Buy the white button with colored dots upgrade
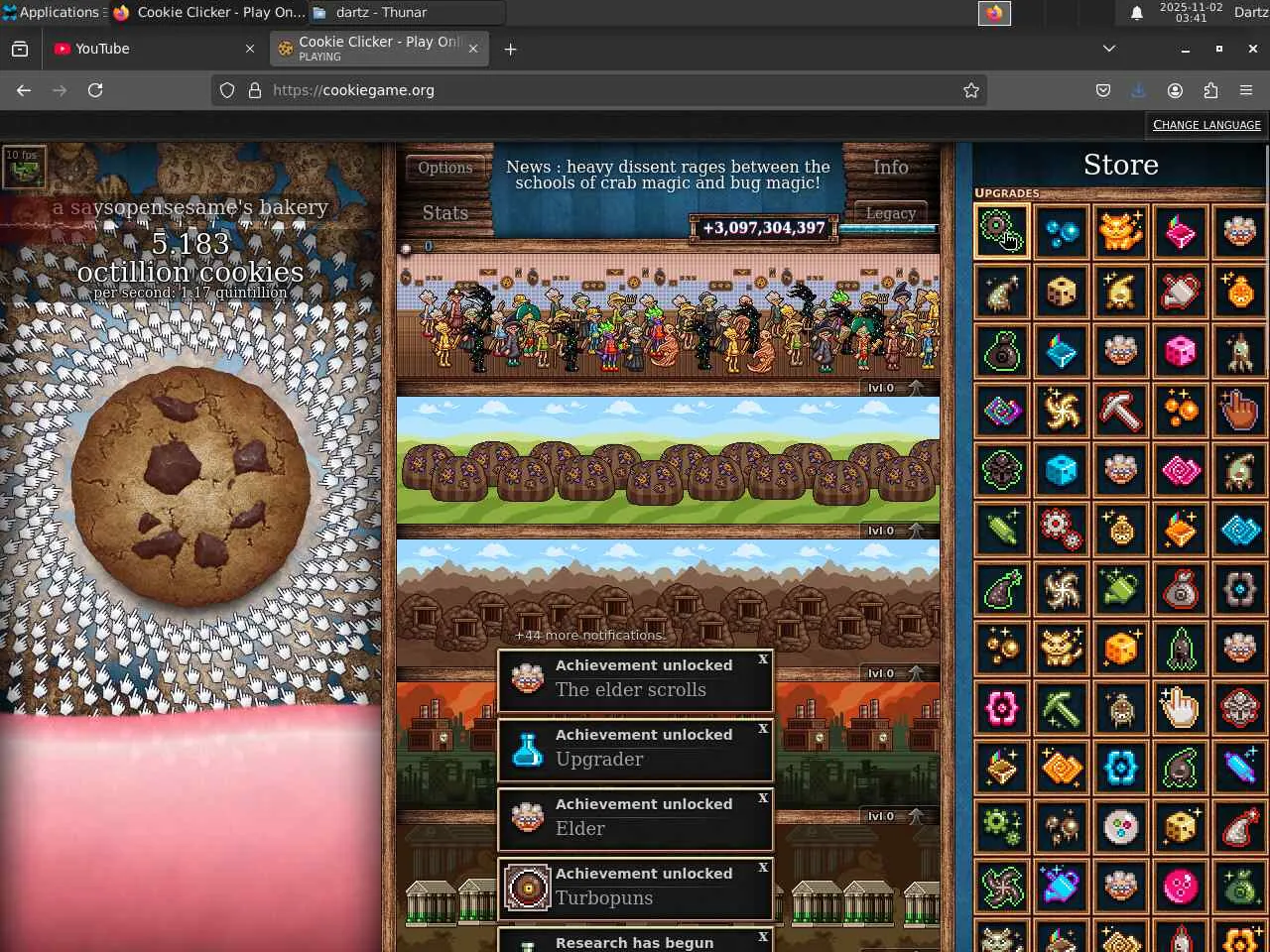Screen dimensions: 1270x952 click(1121, 827)
